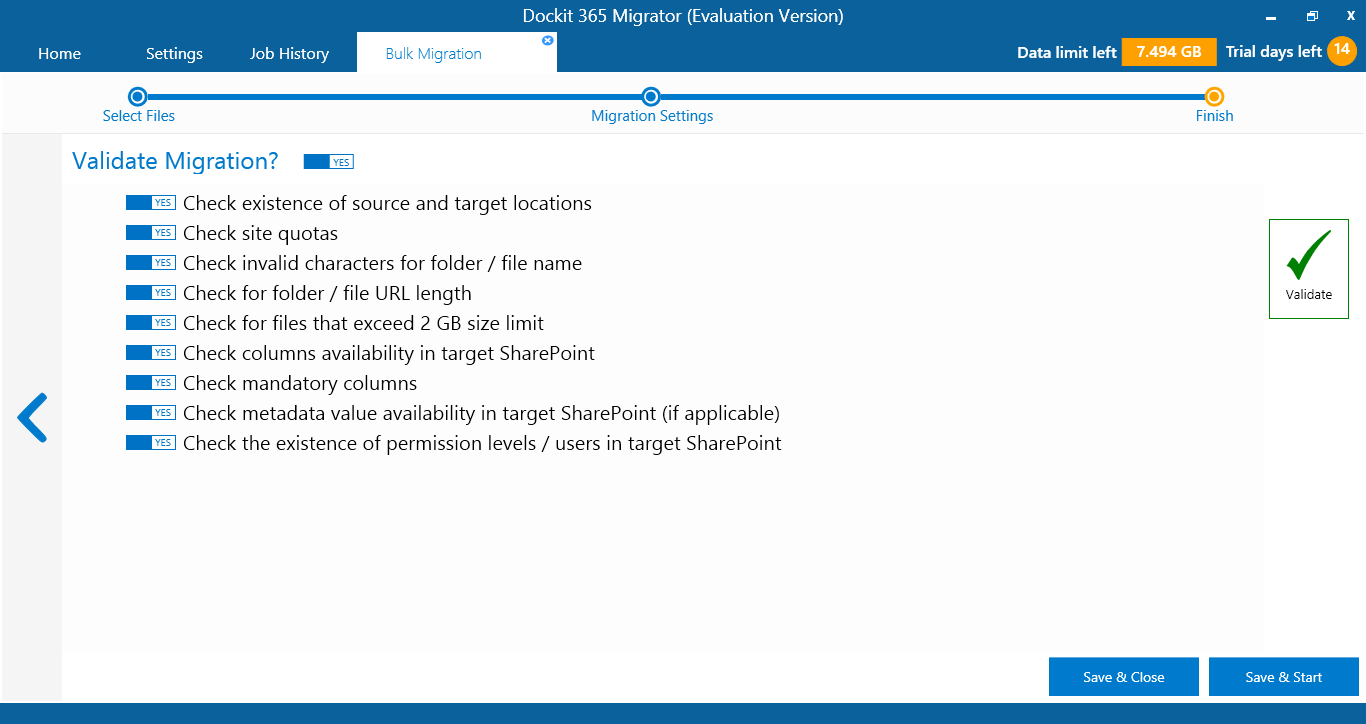Open the Home tab
This screenshot has height=724, width=1366.
(59, 54)
